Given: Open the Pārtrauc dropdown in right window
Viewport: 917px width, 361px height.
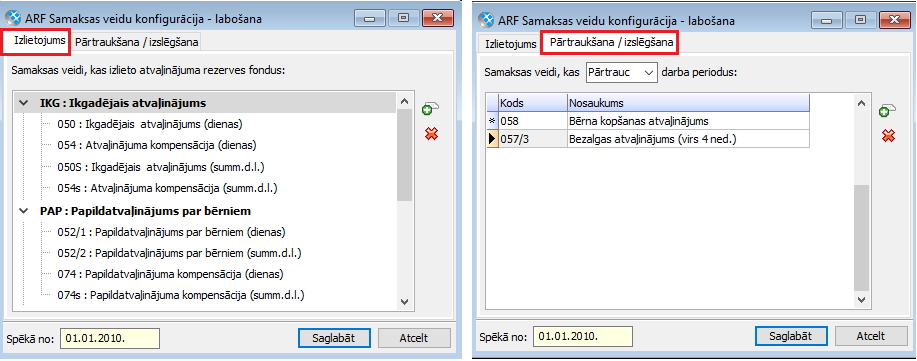Looking at the screenshot, I should click(x=648, y=73).
